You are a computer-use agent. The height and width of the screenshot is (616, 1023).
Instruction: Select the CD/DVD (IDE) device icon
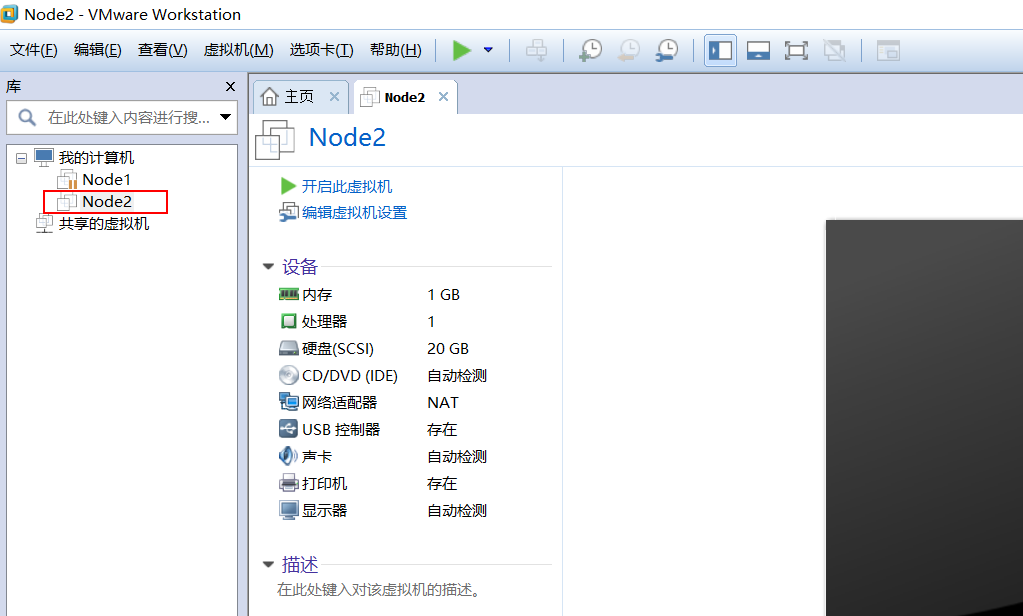tap(289, 375)
